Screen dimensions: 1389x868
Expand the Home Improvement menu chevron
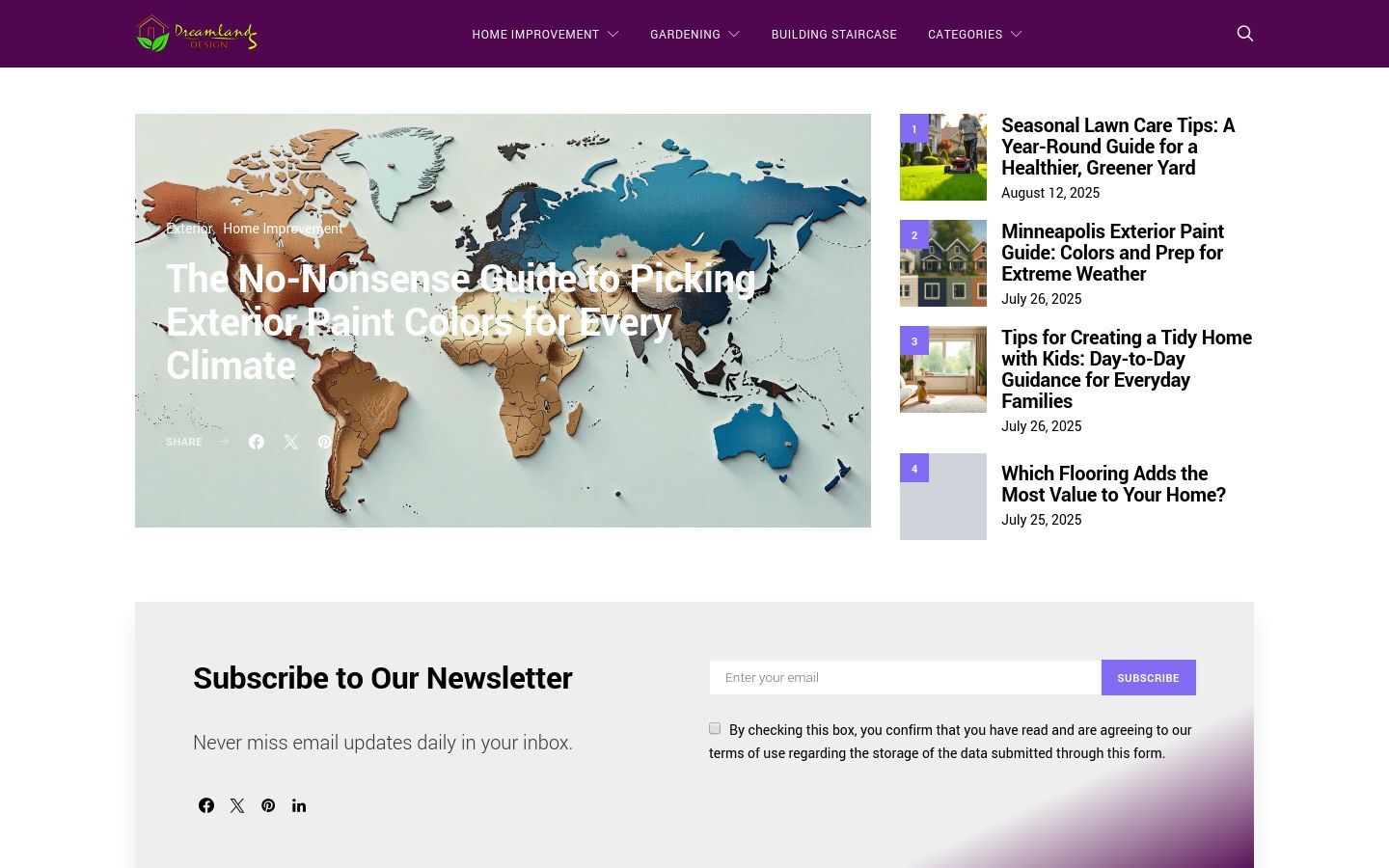coord(613,34)
